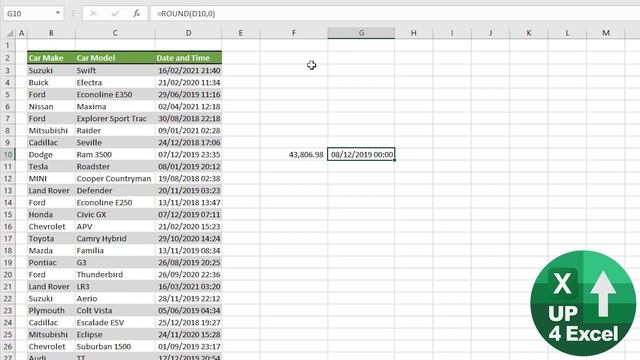Select column J header
The image size is (640, 360).
coord(490,33)
